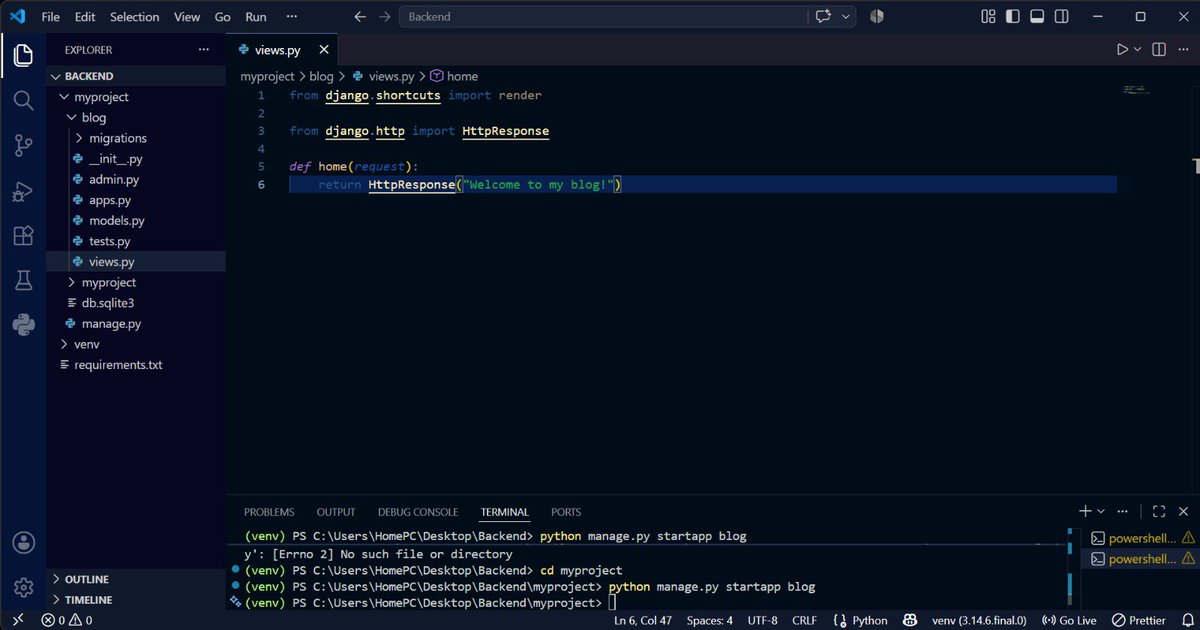Expand the TIMELINE section
This screenshot has width=1200, height=630.
[136, 600]
